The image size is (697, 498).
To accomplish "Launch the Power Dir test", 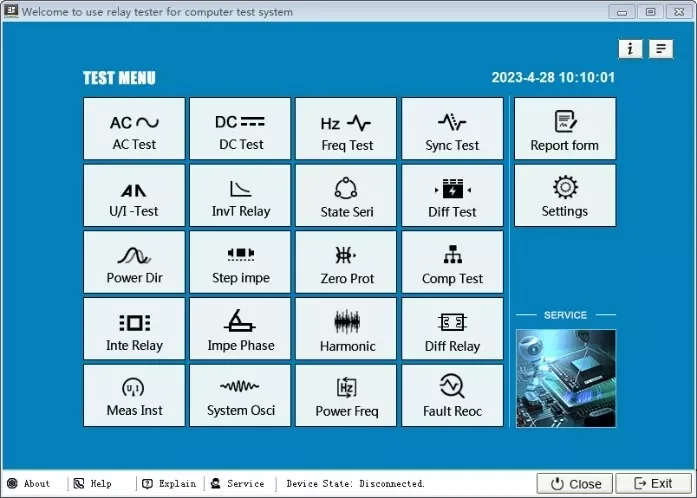I will tap(134, 262).
